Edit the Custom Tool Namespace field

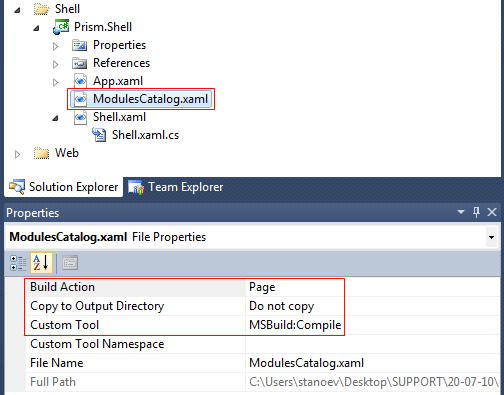373,344
